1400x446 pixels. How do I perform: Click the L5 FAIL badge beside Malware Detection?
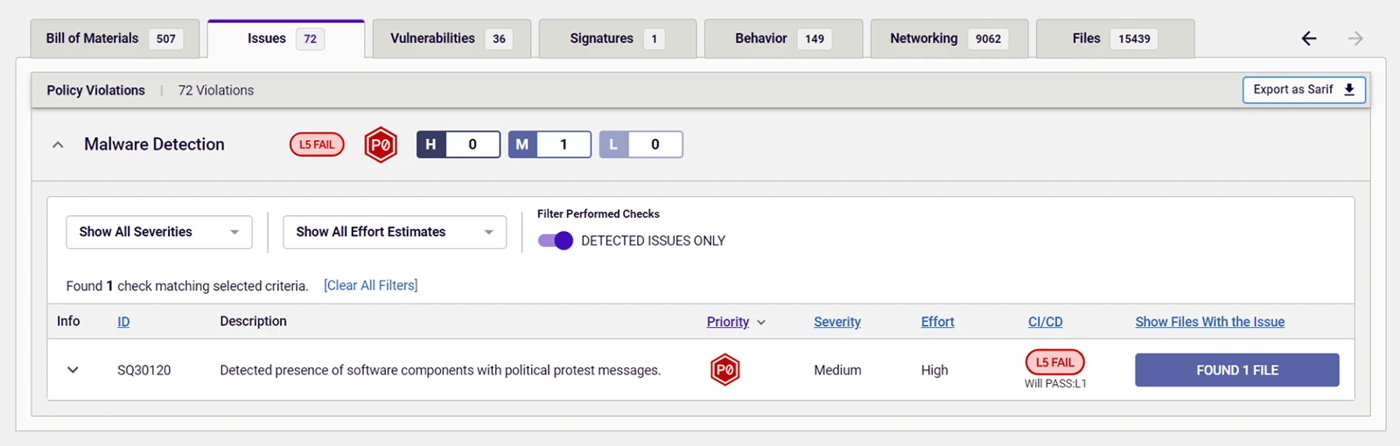(317, 145)
